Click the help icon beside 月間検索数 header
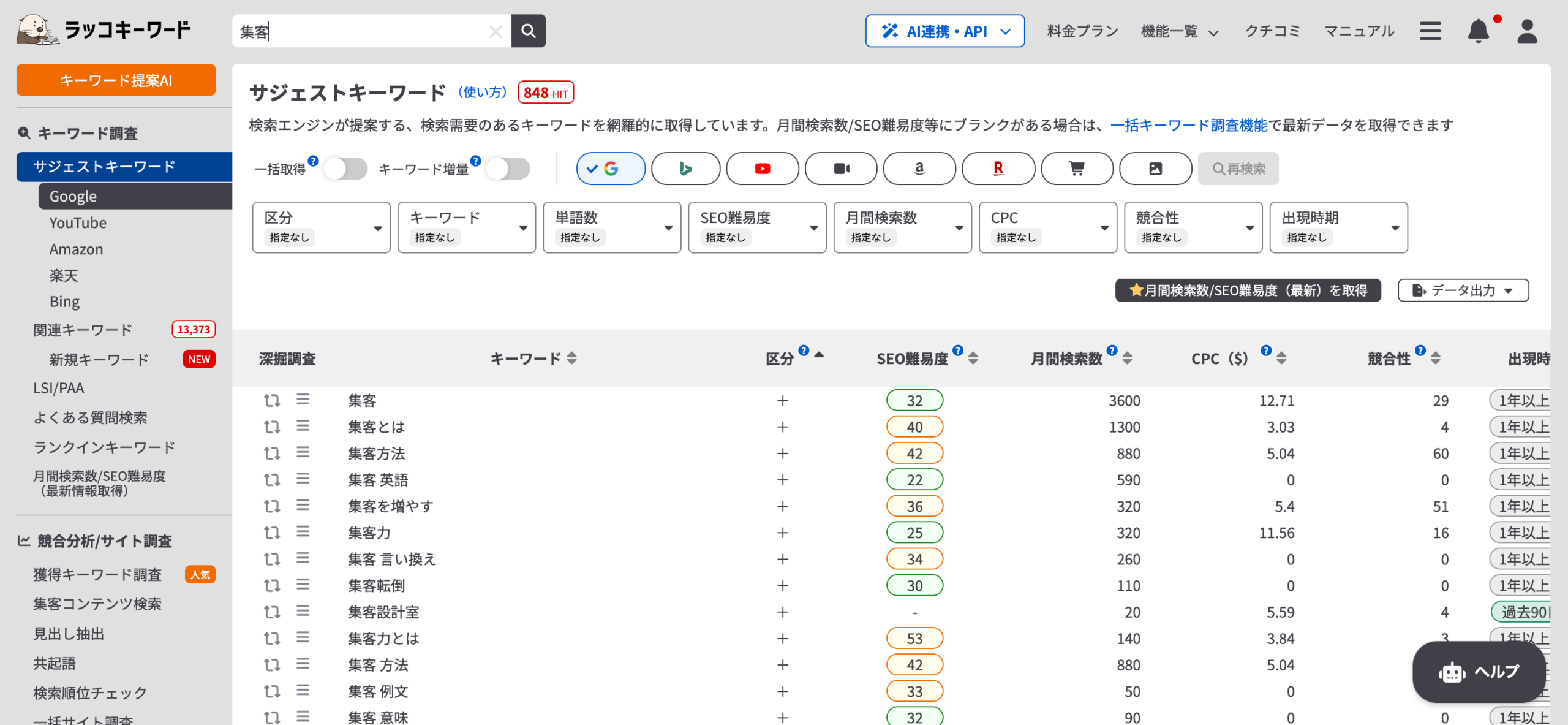Viewport: 1568px width, 725px height. [x=1112, y=351]
